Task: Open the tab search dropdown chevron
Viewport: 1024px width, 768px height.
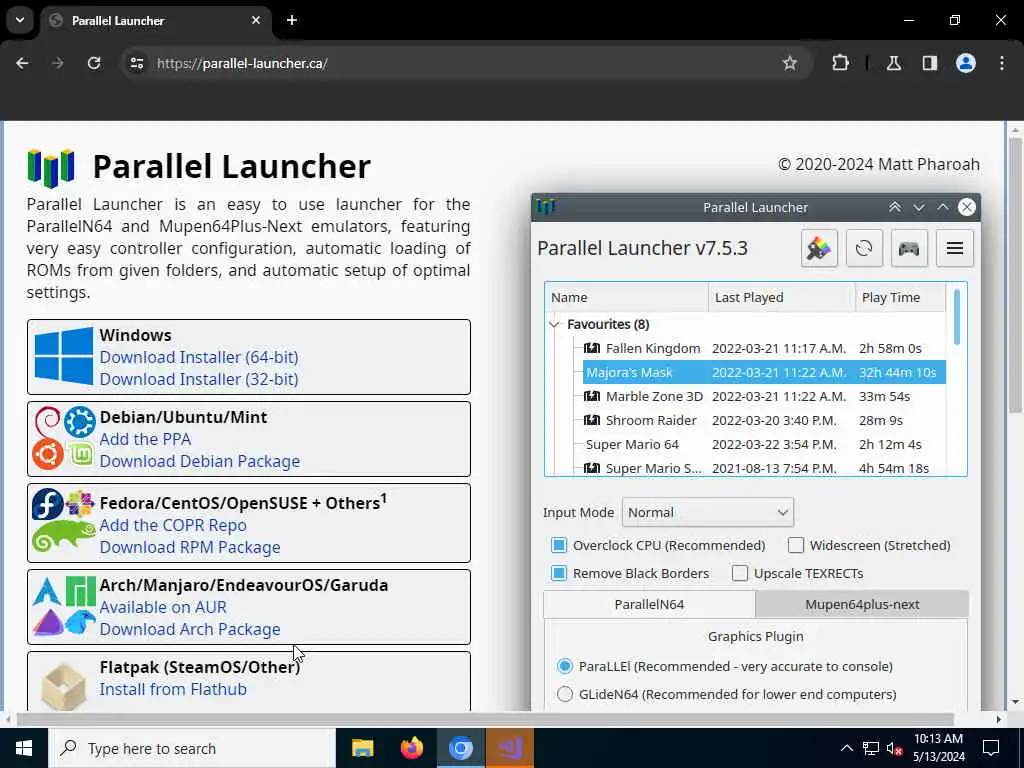Action: [x=20, y=20]
